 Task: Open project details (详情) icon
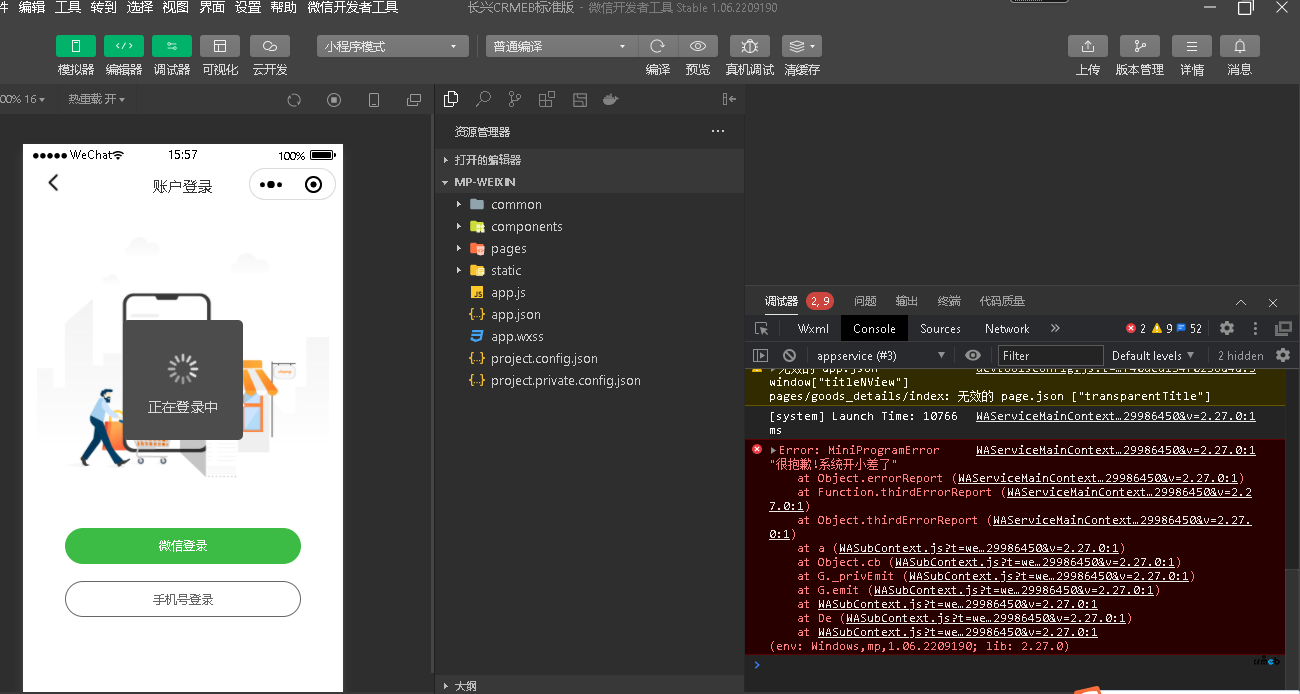(x=1192, y=46)
